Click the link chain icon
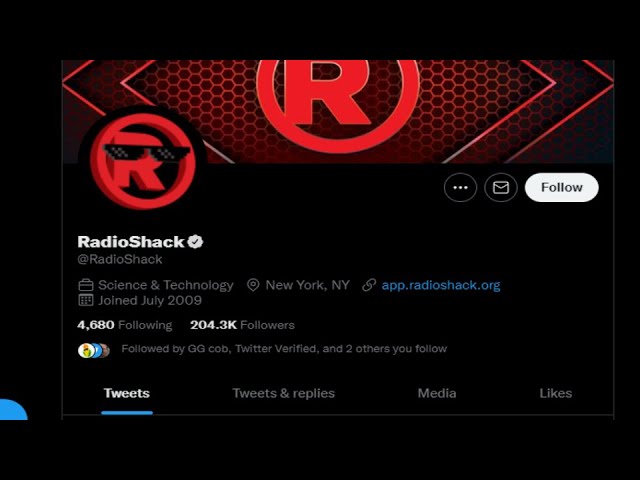This screenshot has height=480, width=640. (x=369, y=285)
